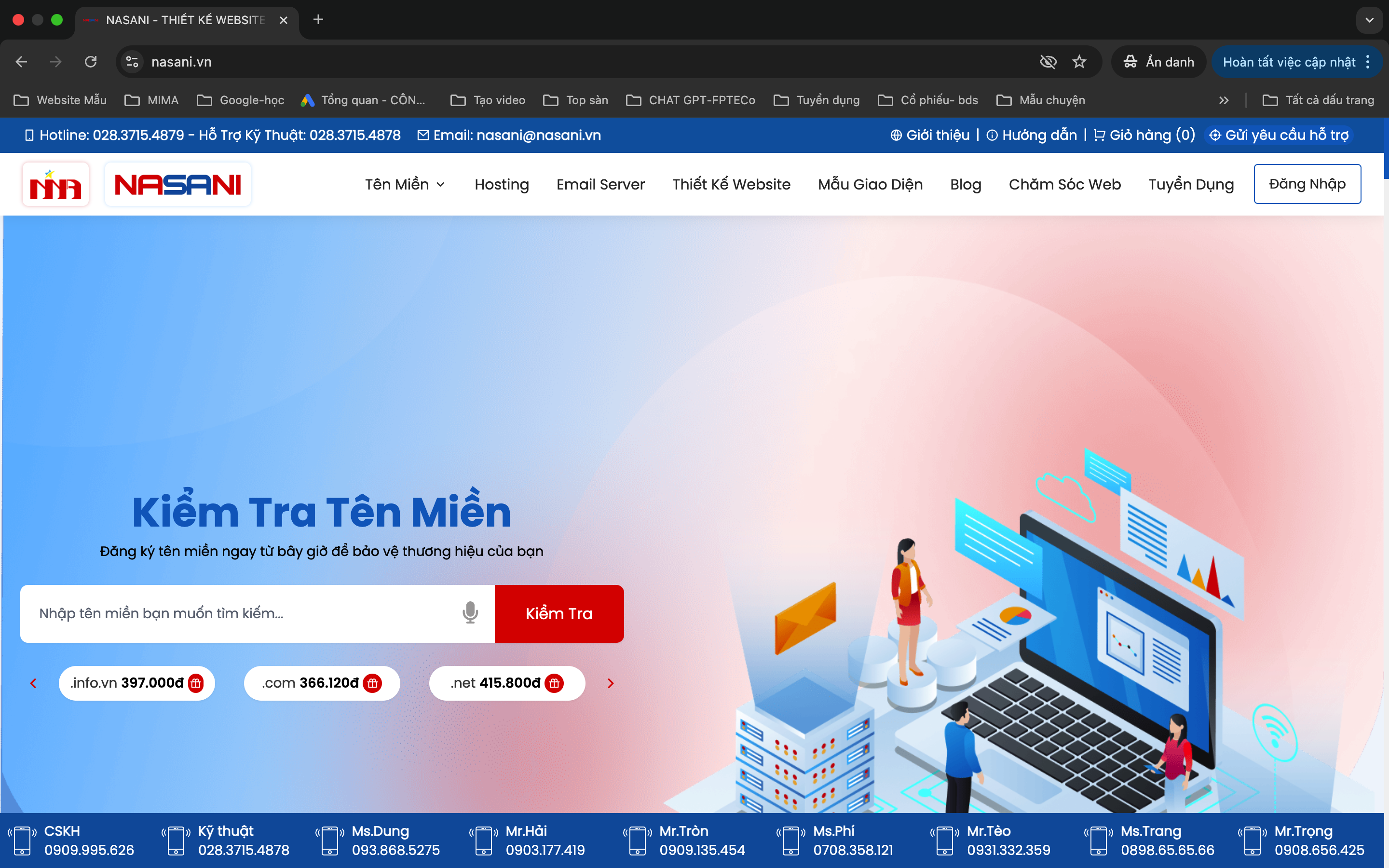Image resolution: width=1389 pixels, height=868 pixels.
Task: Open the Ẩn danh incognito indicator
Action: click(1159, 61)
